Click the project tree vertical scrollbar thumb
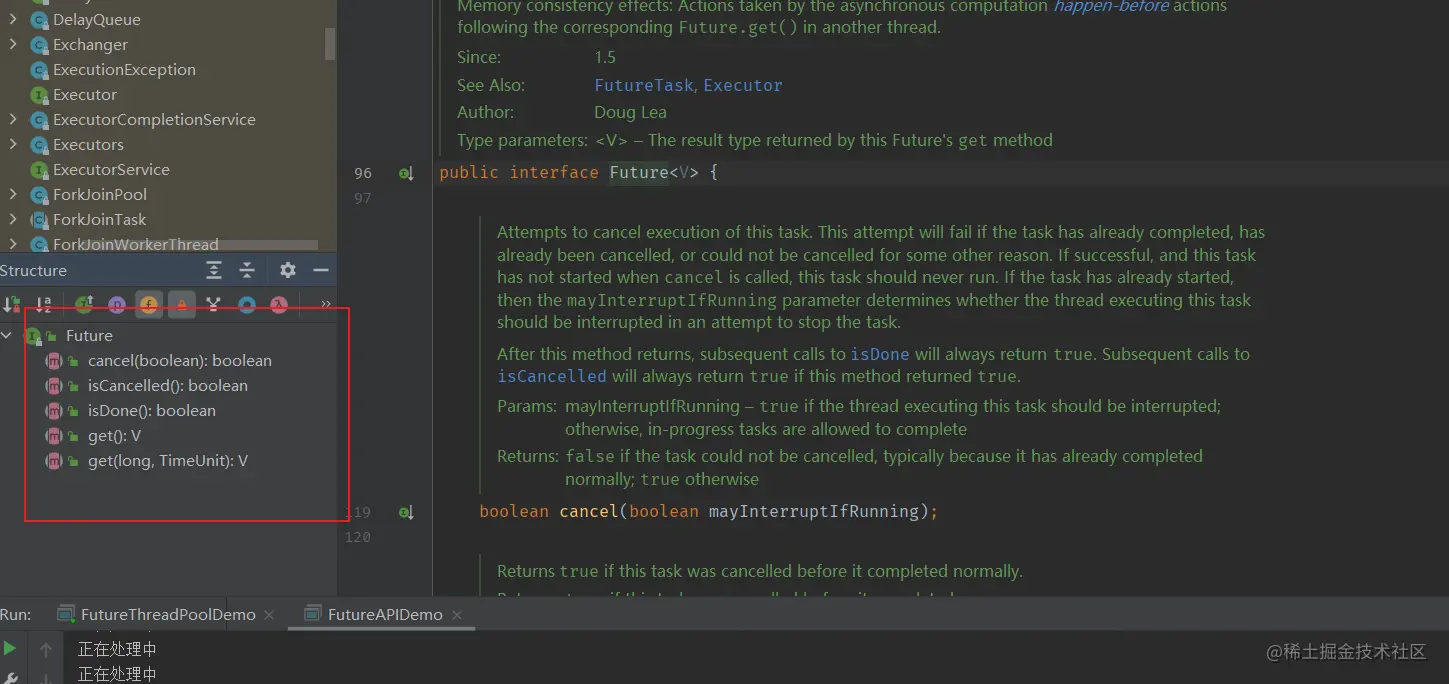The height and width of the screenshot is (684, 1449). pyautogui.click(x=330, y=42)
